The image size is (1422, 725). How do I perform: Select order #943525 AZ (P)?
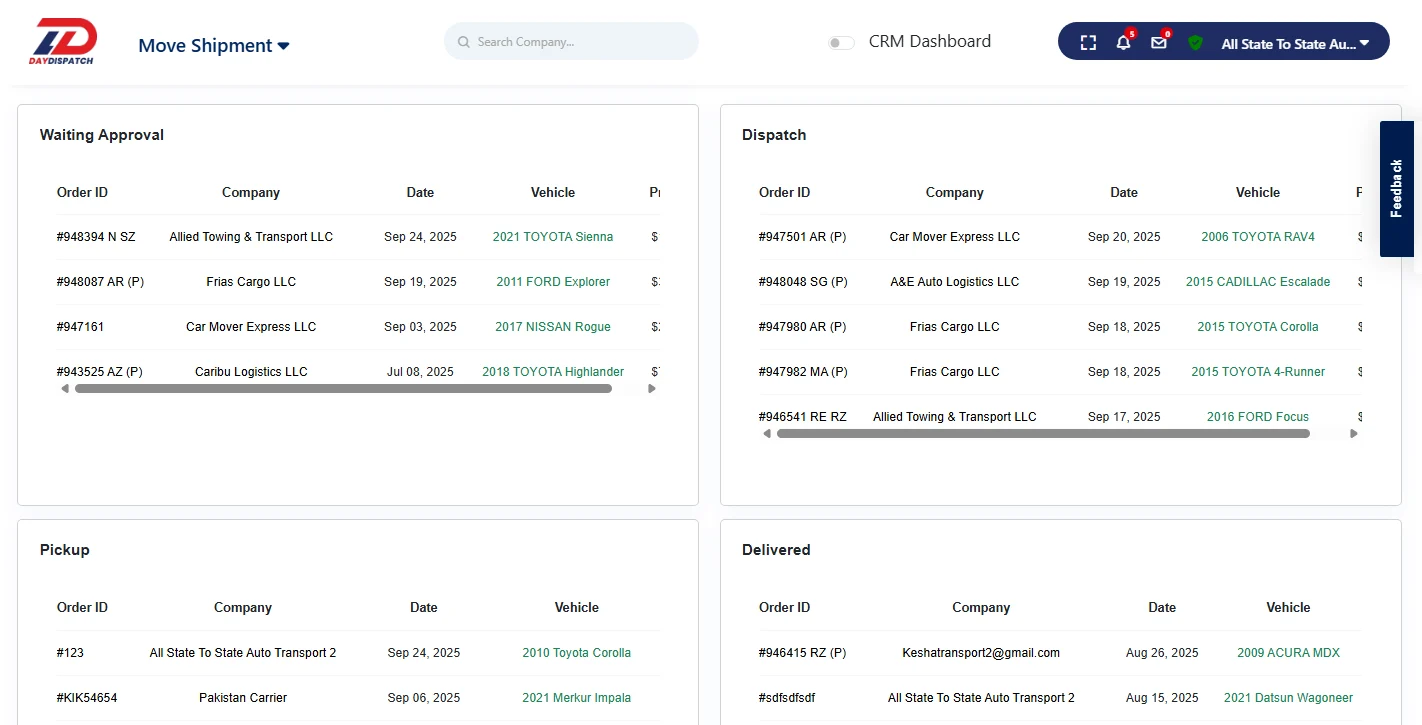(x=100, y=372)
